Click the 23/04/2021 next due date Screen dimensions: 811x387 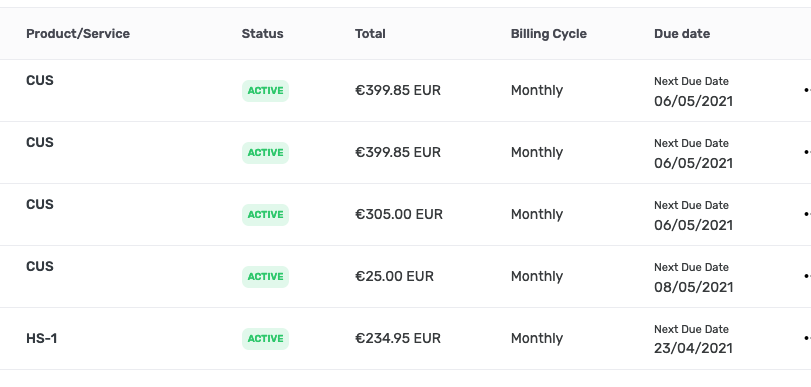click(x=693, y=348)
